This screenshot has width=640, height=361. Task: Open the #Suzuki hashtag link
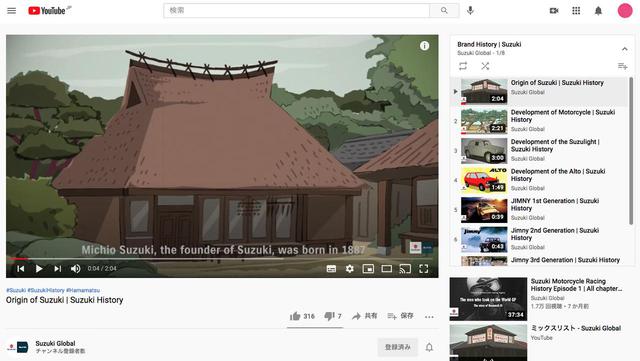[16, 290]
